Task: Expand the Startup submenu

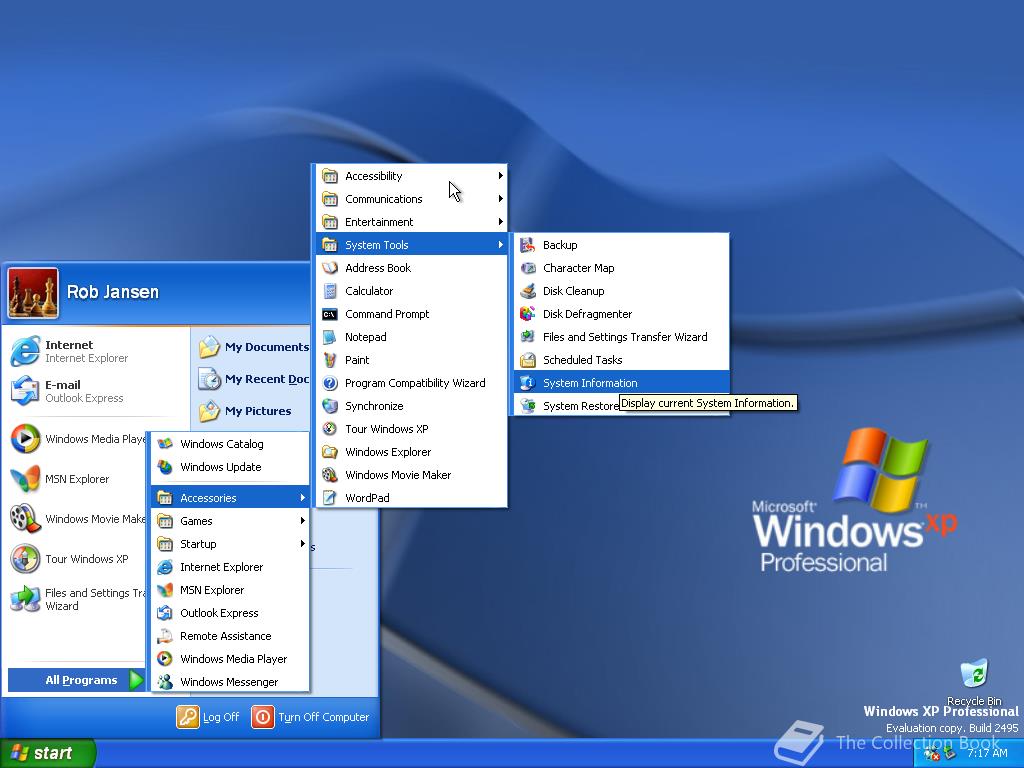Action: (x=230, y=543)
